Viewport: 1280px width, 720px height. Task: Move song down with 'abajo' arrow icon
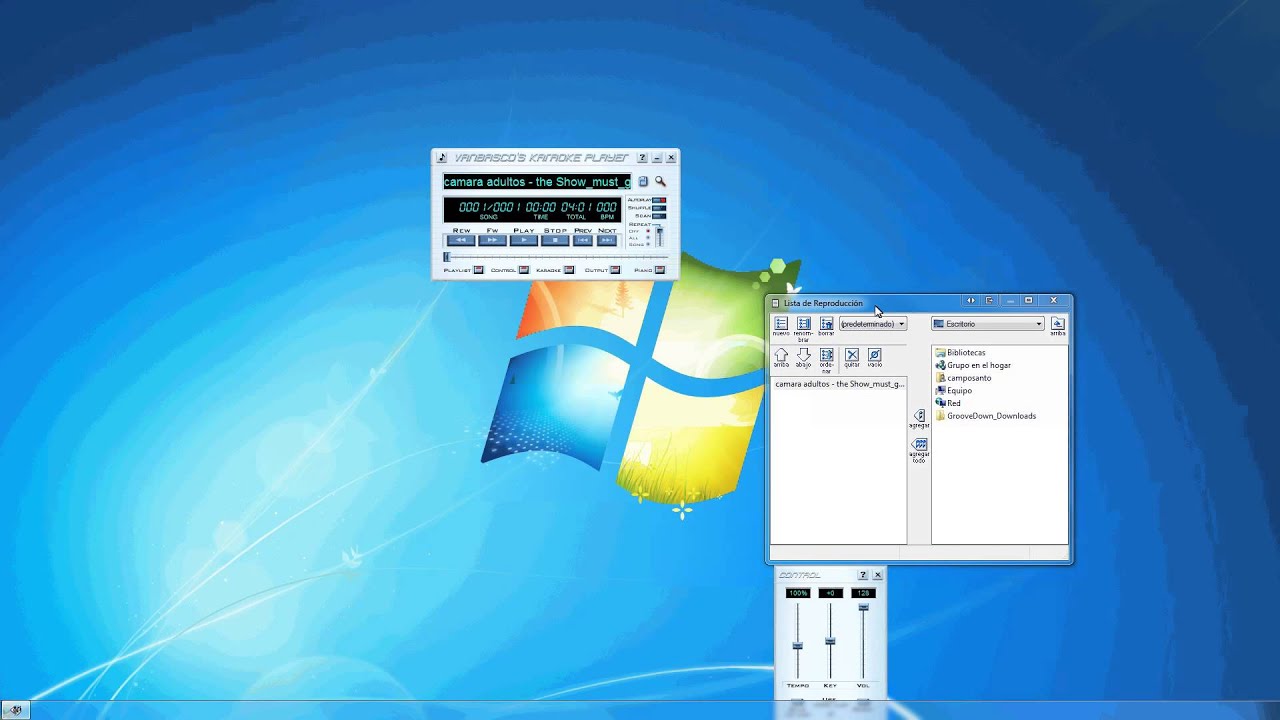[804, 355]
